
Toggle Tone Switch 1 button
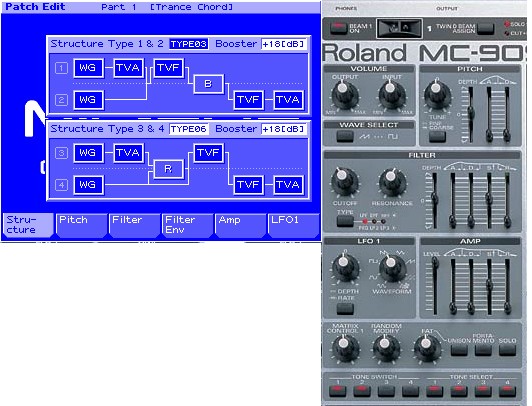(x=338, y=391)
